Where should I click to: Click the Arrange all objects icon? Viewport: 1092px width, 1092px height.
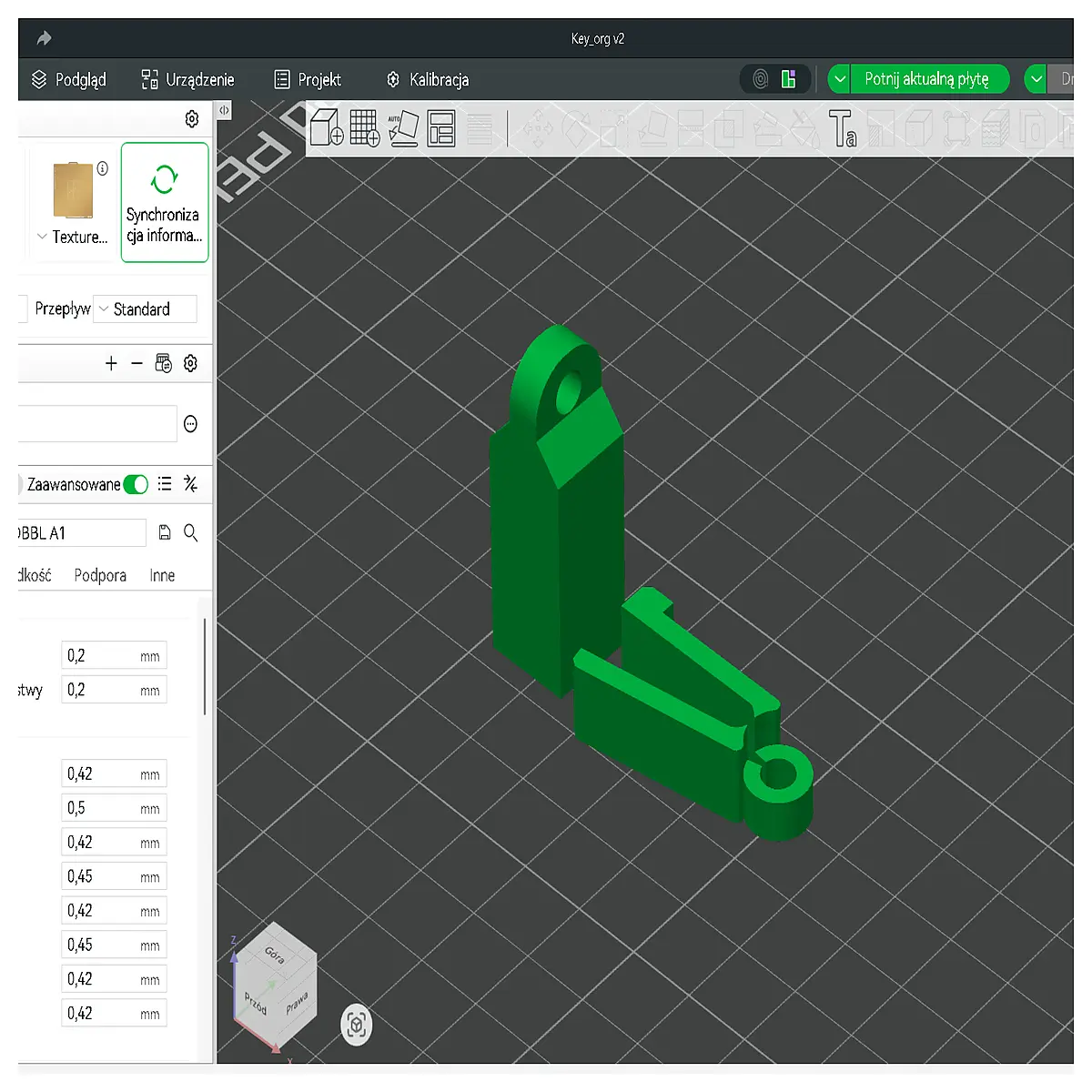(x=441, y=128)
